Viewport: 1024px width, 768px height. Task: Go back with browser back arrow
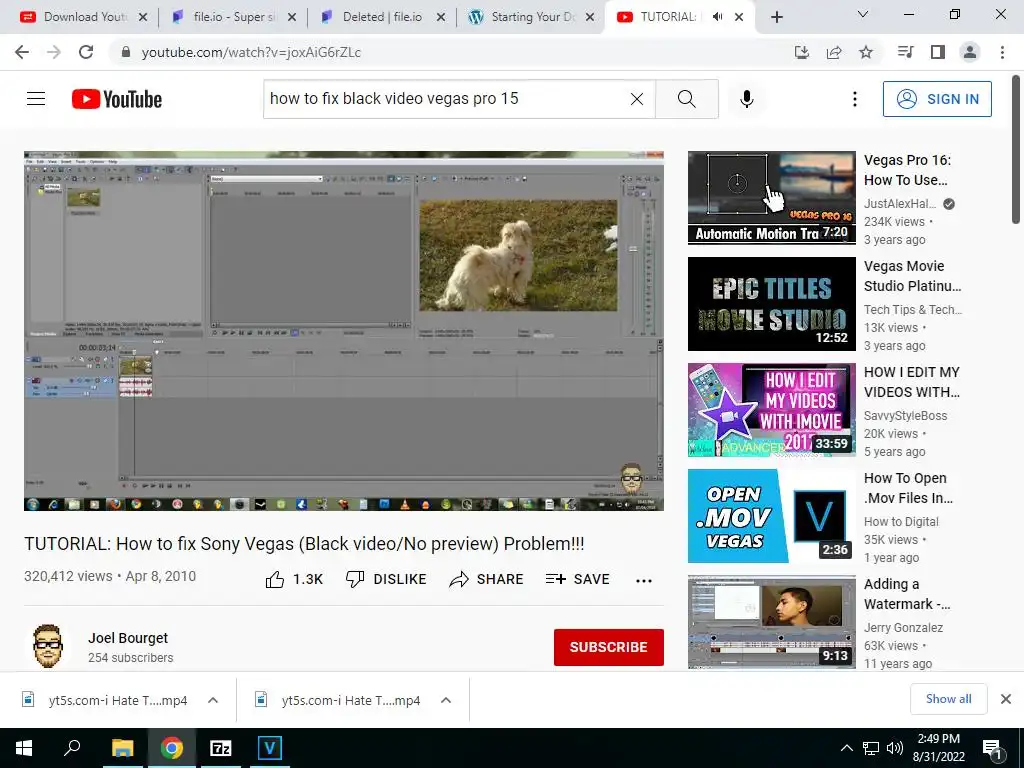click(22, 52)
